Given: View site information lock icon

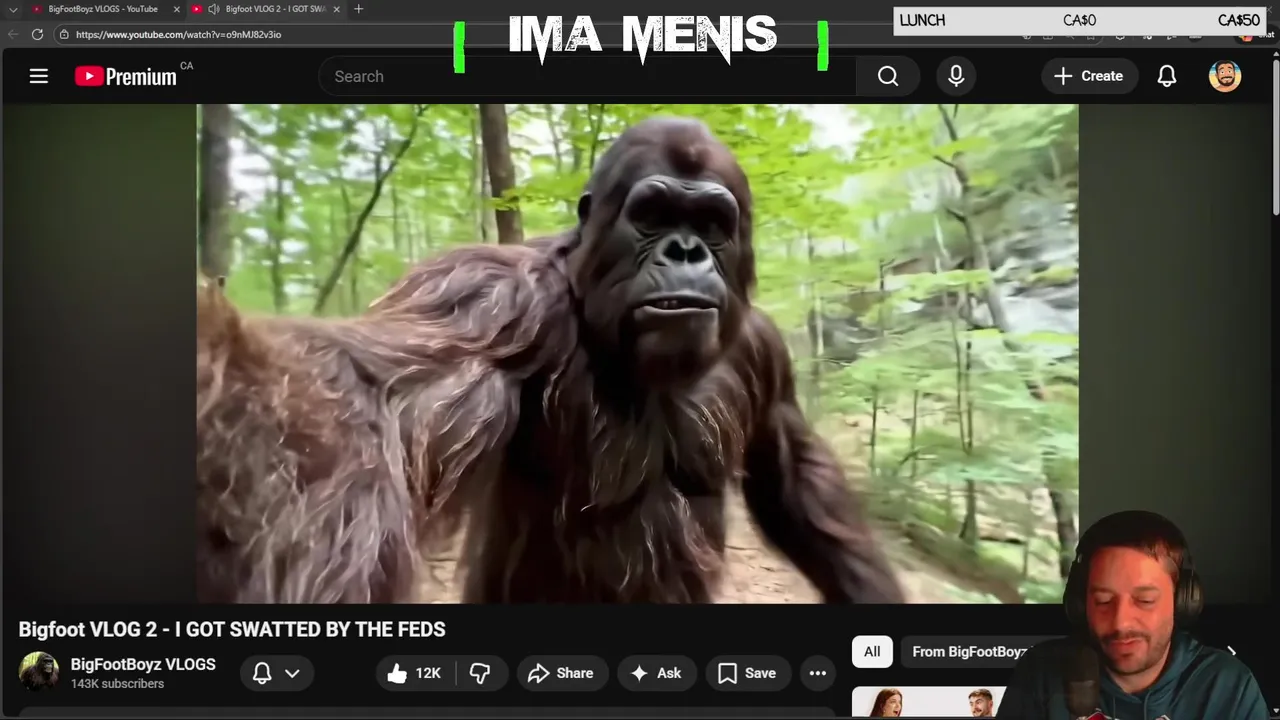Looking at the screenshot, I should 64,34.
